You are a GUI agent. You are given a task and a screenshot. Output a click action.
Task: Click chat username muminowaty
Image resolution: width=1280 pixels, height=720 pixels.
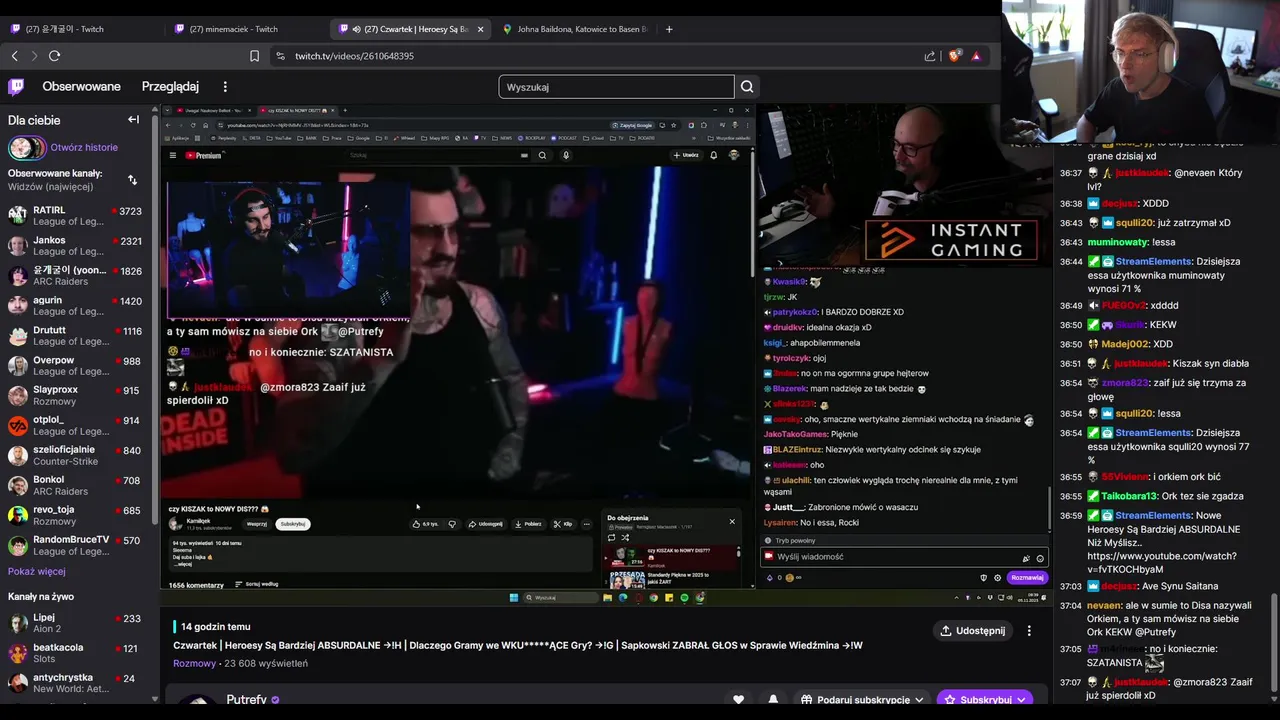[x=1118, y=242]
